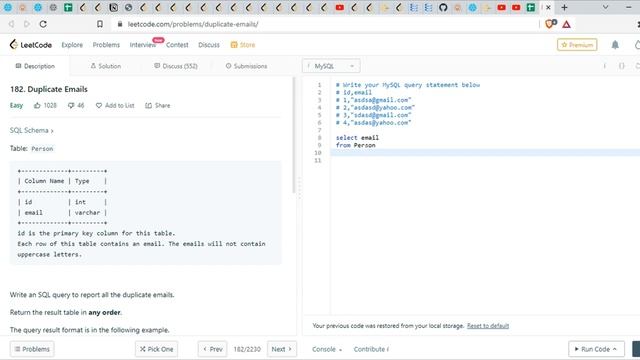Click the Easy difficulty label

coord(16,105)
